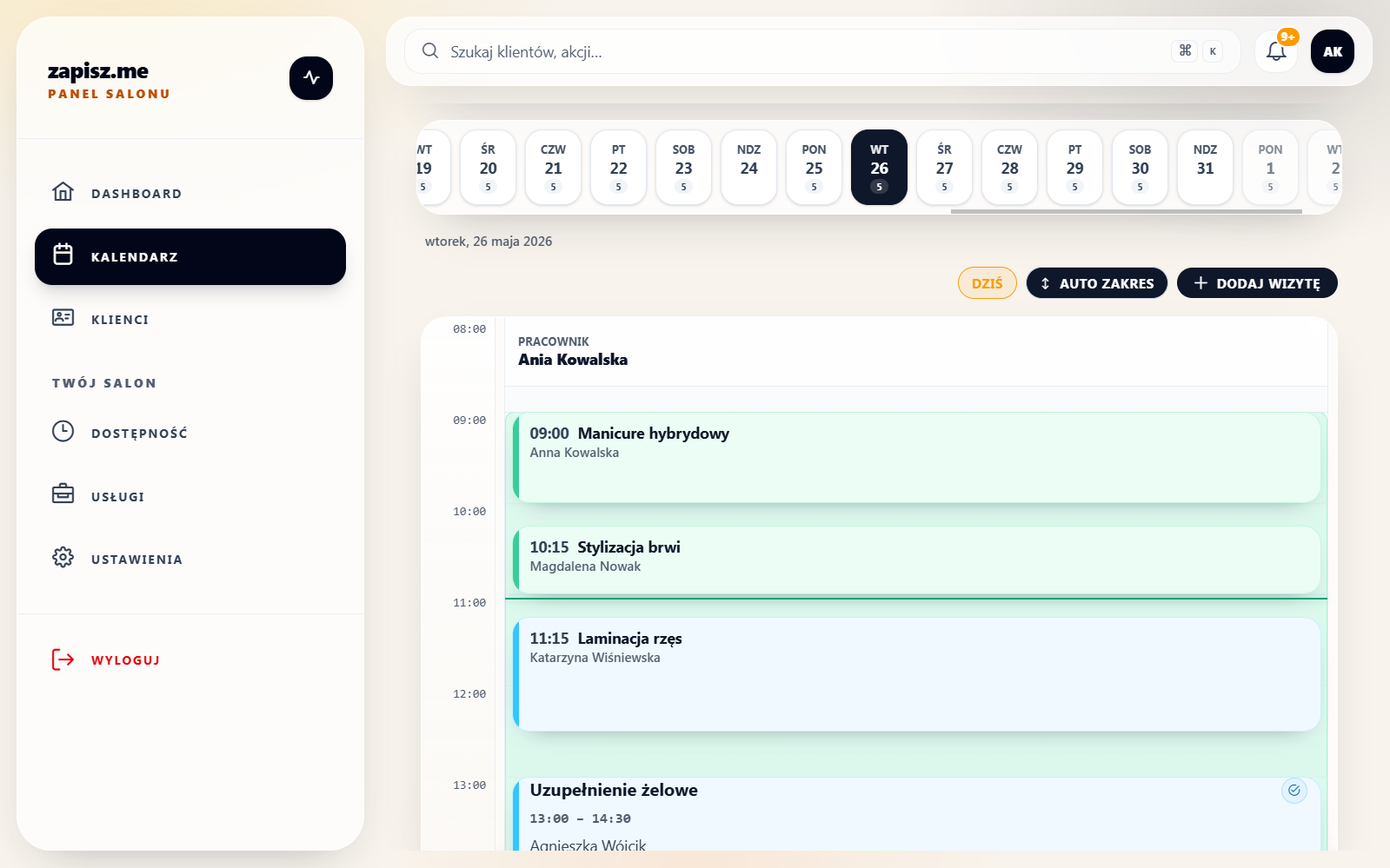
Task: Select Wednesday 27 in date strip
Action: (945, 168)
